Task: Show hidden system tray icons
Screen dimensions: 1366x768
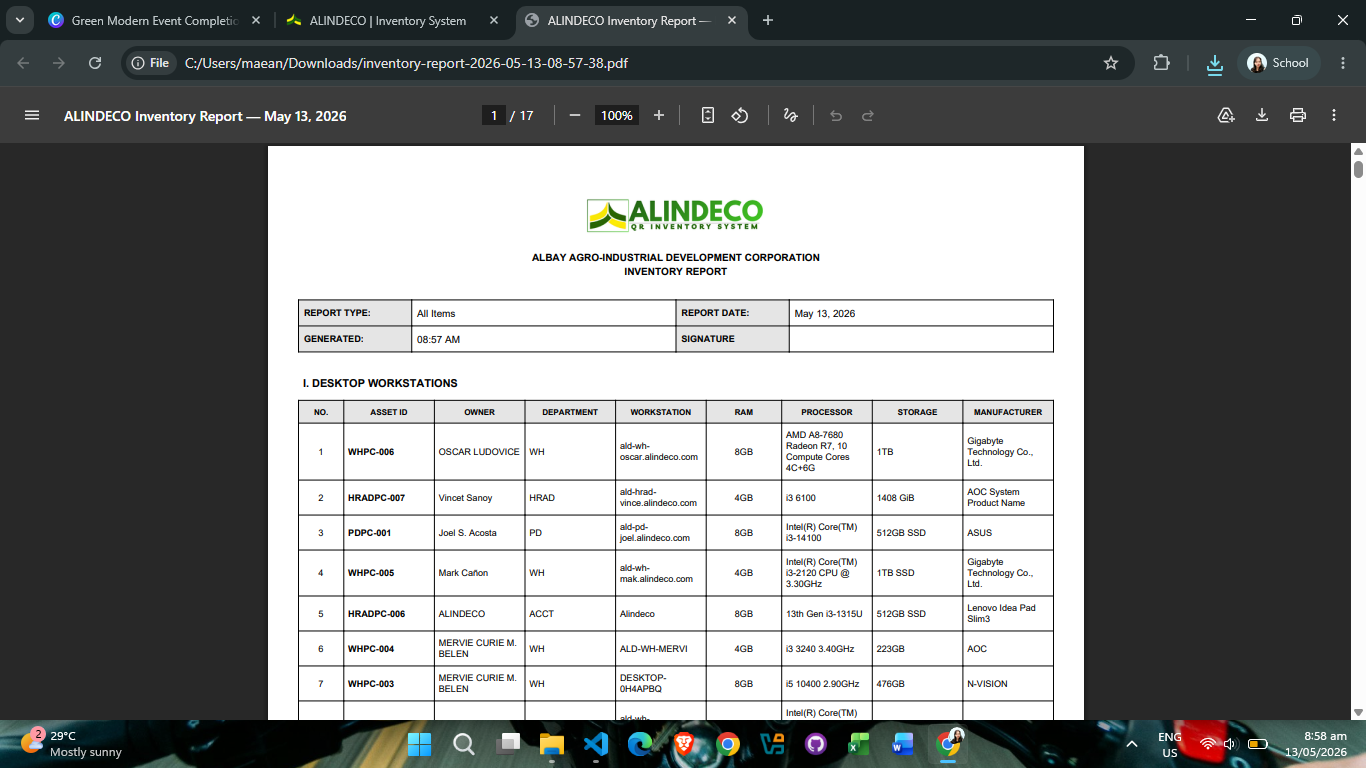Action: pos(1132,744)
